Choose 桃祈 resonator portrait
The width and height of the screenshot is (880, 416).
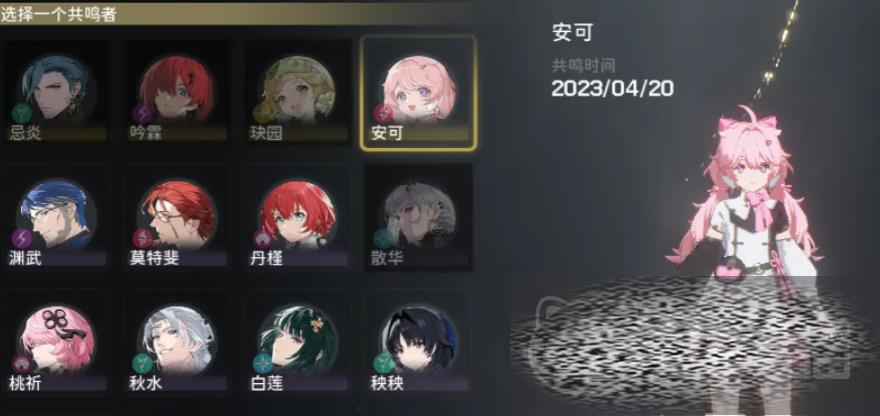click(x=56, y=342)
